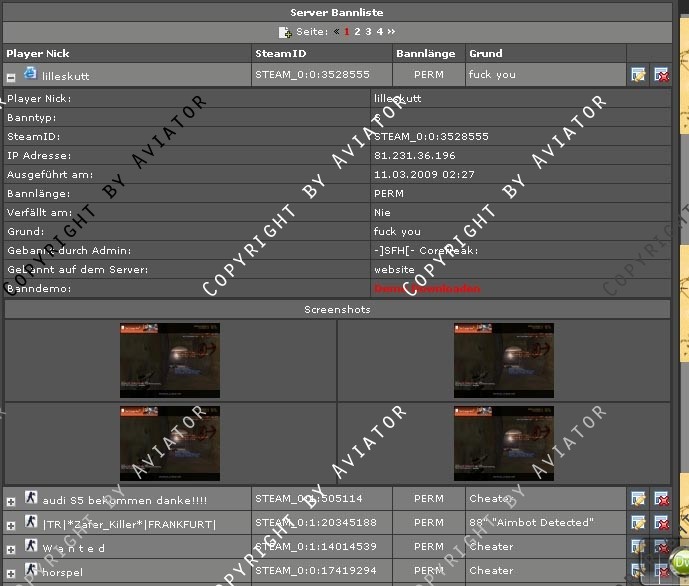Click the page icon beside Seite
The height and width of the screenshot is (586, 689).
[285, 32]
